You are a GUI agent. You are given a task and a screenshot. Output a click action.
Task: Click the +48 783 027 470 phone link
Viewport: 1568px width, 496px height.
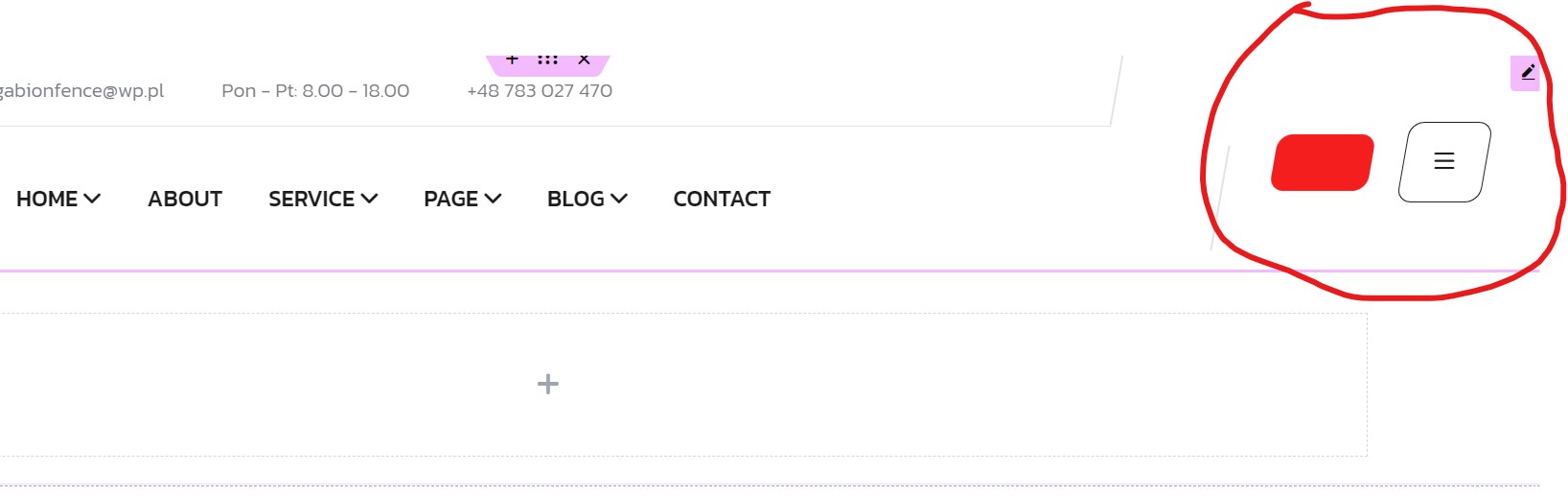click(x=540, y=91)
